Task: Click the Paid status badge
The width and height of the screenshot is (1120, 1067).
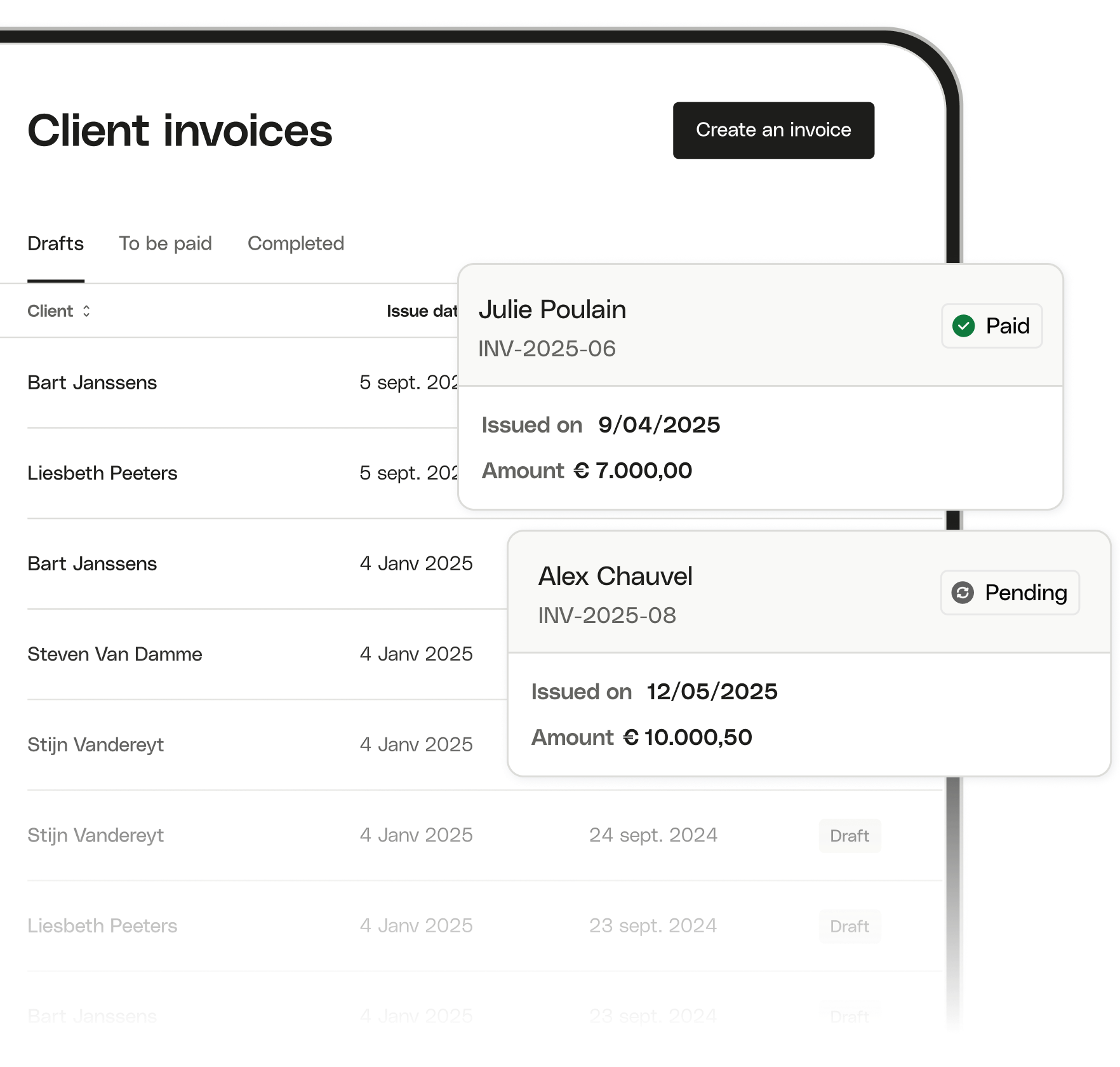Action: click(992, 326)
